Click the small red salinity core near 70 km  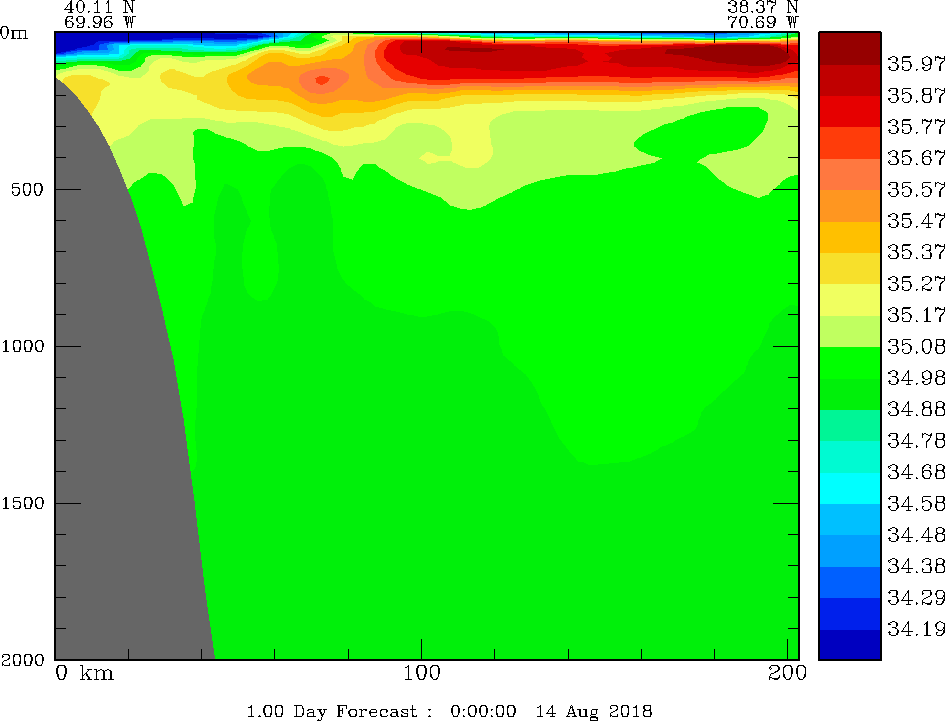(322, 80)
